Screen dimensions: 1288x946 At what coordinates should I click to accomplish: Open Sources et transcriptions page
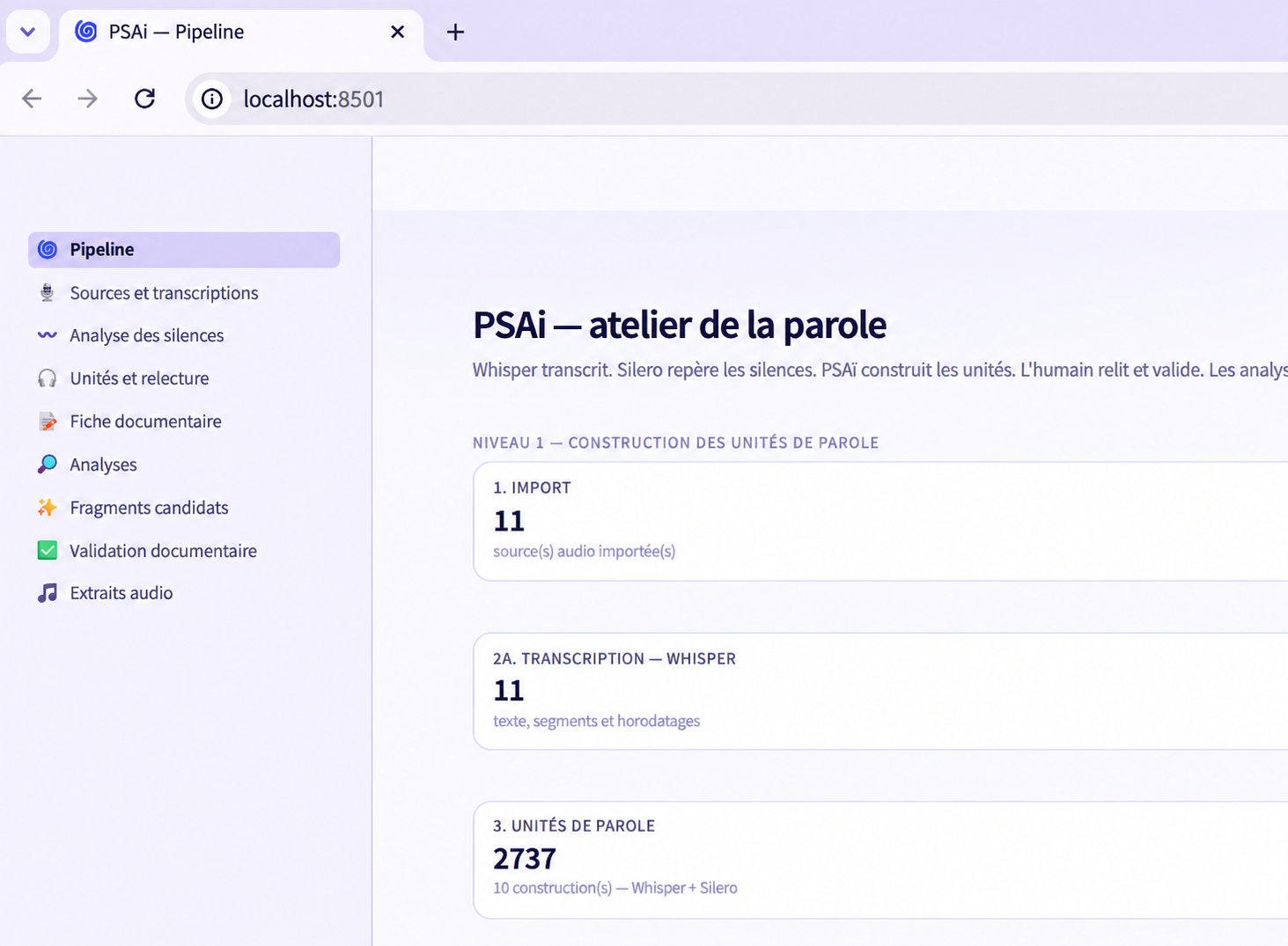(x=184, y=293)
